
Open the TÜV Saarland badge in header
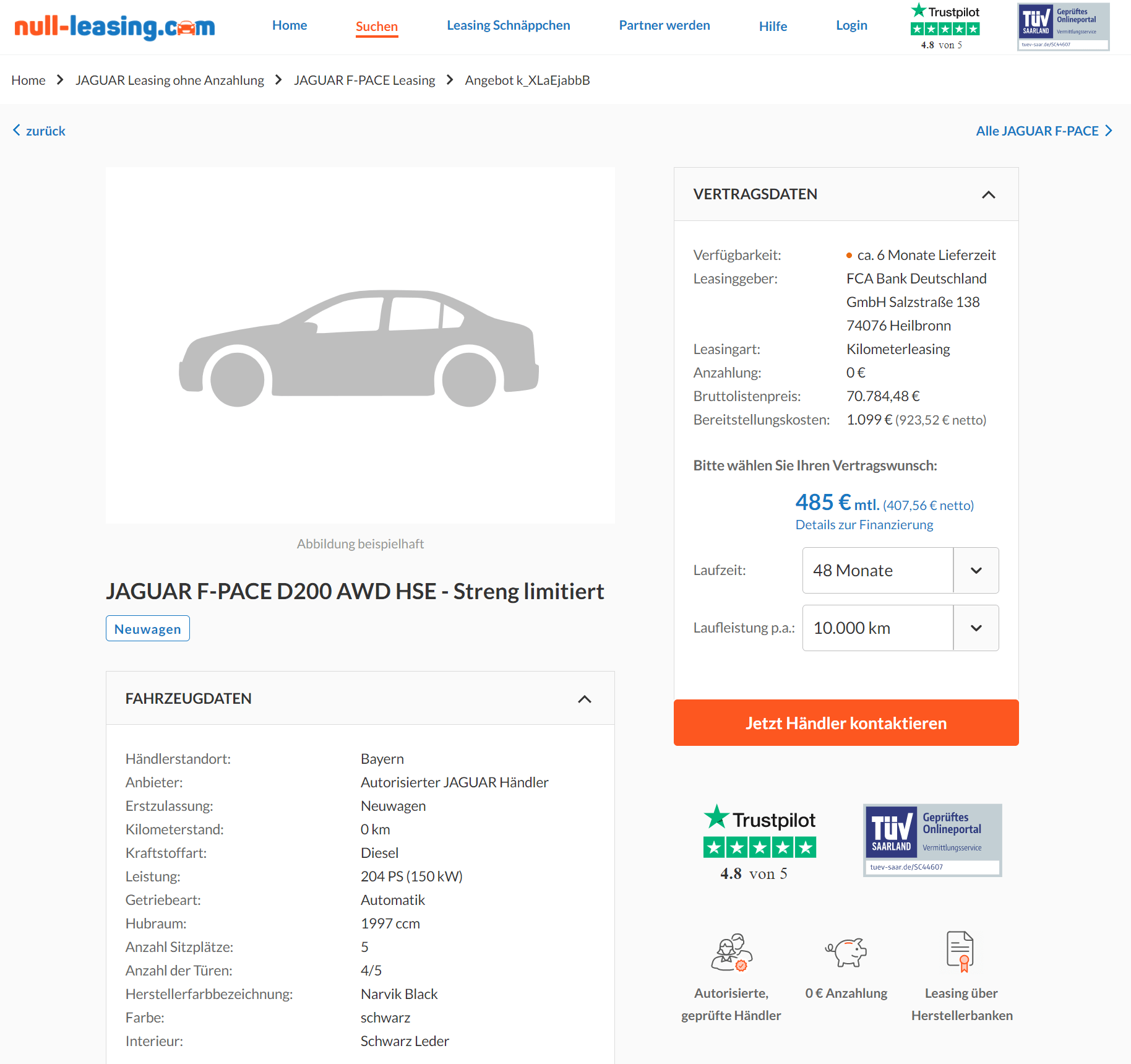click(1063, 27)
